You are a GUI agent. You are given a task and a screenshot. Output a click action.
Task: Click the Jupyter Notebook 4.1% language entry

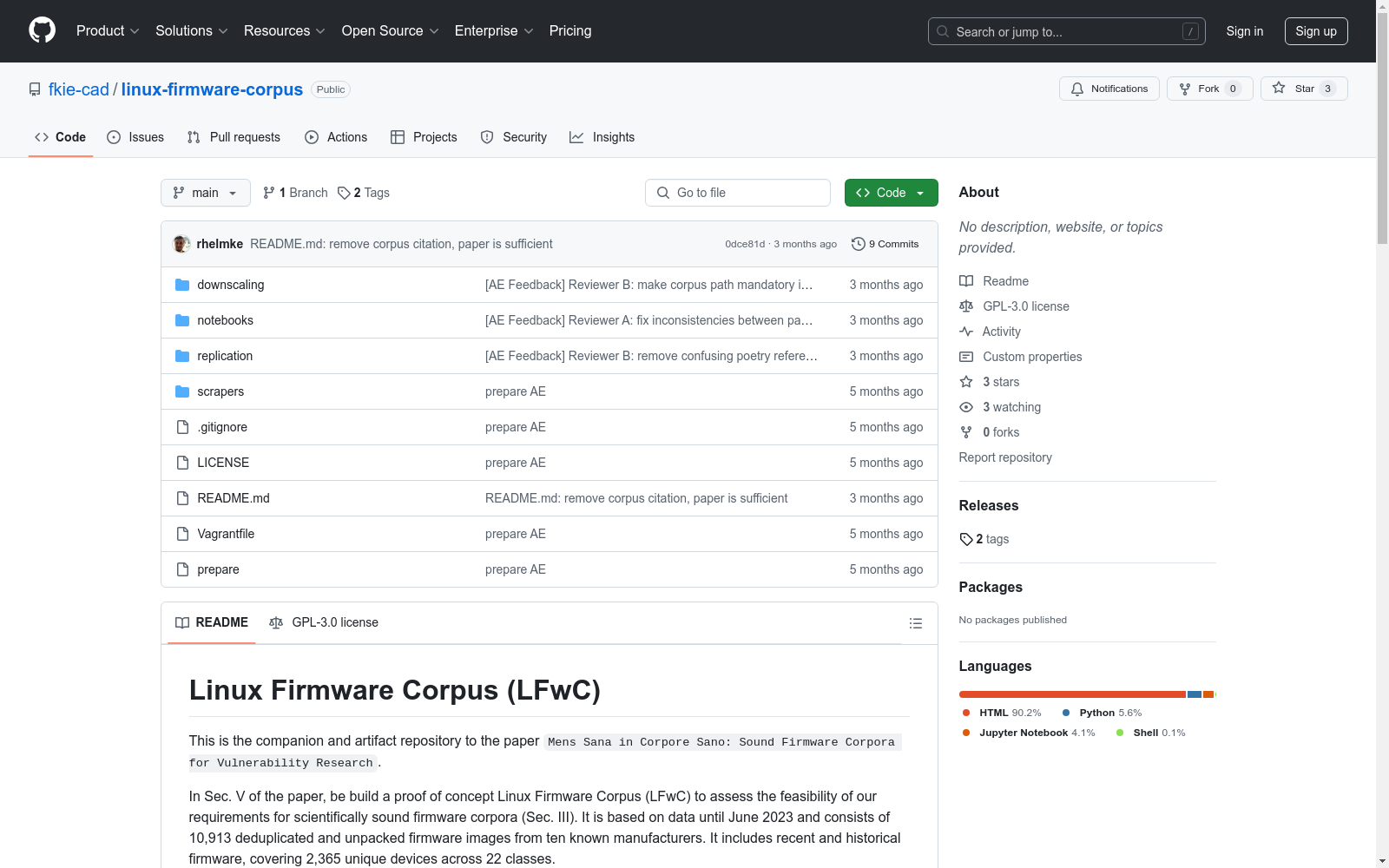pyautogui.click(x=1029, y=733)
